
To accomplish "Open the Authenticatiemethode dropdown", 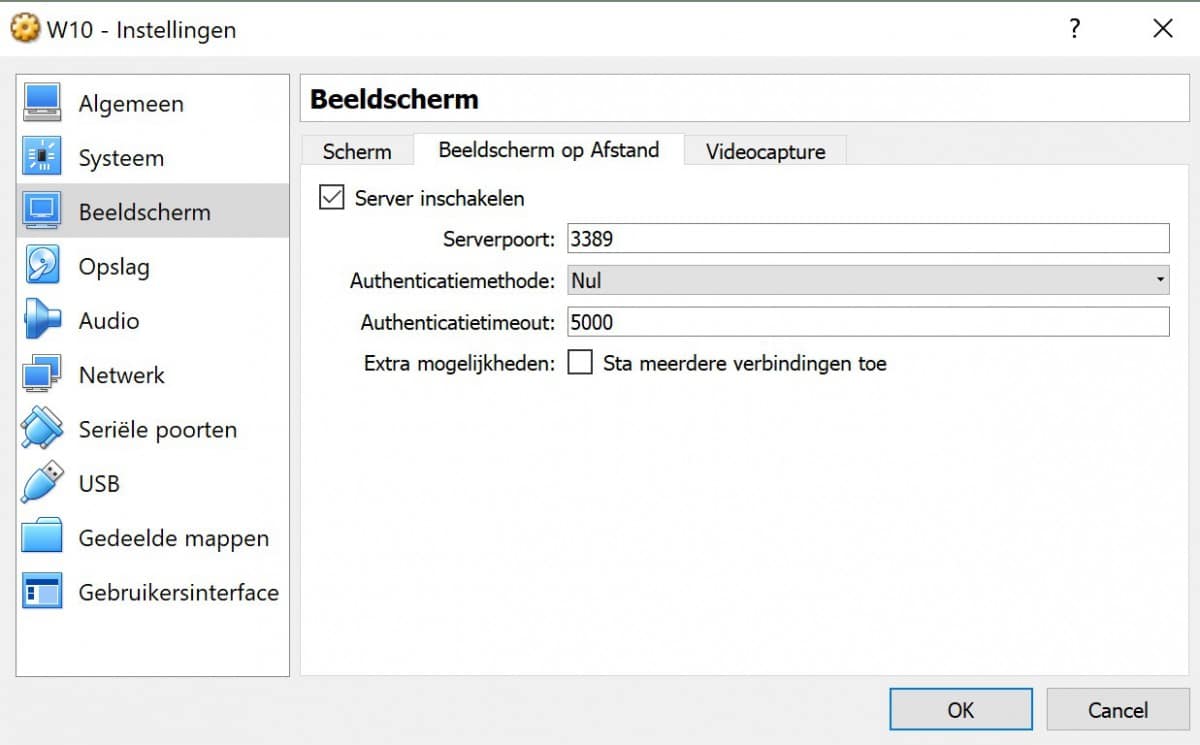I will pyautogui.click(x=867, y=280).
